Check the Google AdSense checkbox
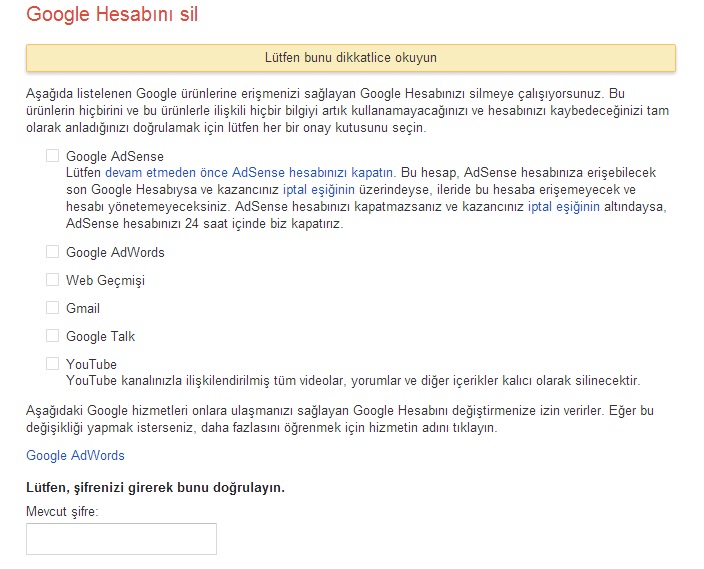This screenshot has height=569, width=704. click(53, 156)
